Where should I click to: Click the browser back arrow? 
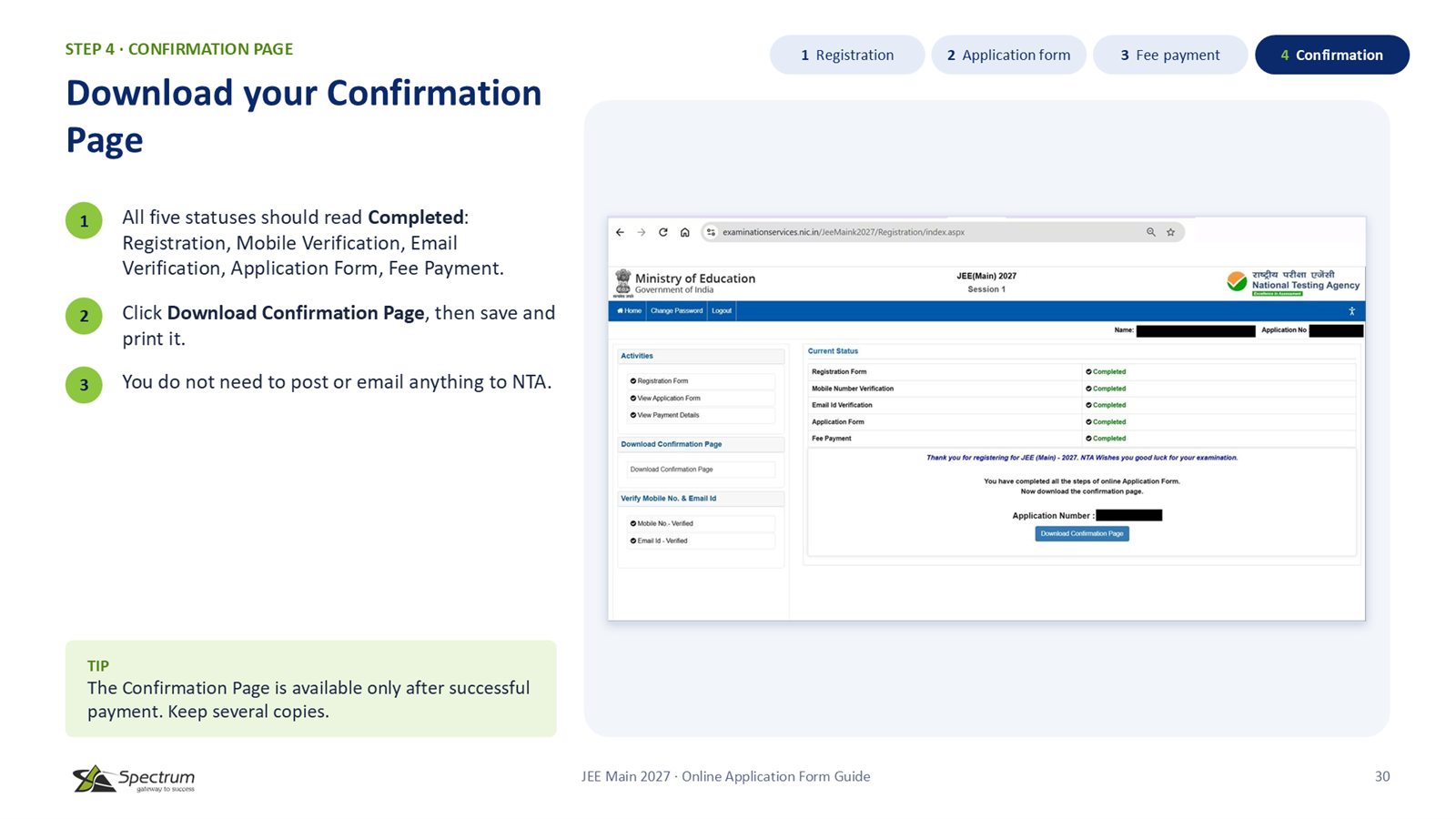point(620,232)
